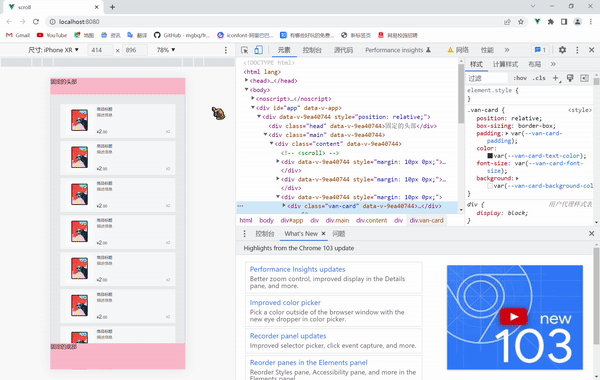
Task: Open DevTools customize three-dot menu
Action: (577, 50)
